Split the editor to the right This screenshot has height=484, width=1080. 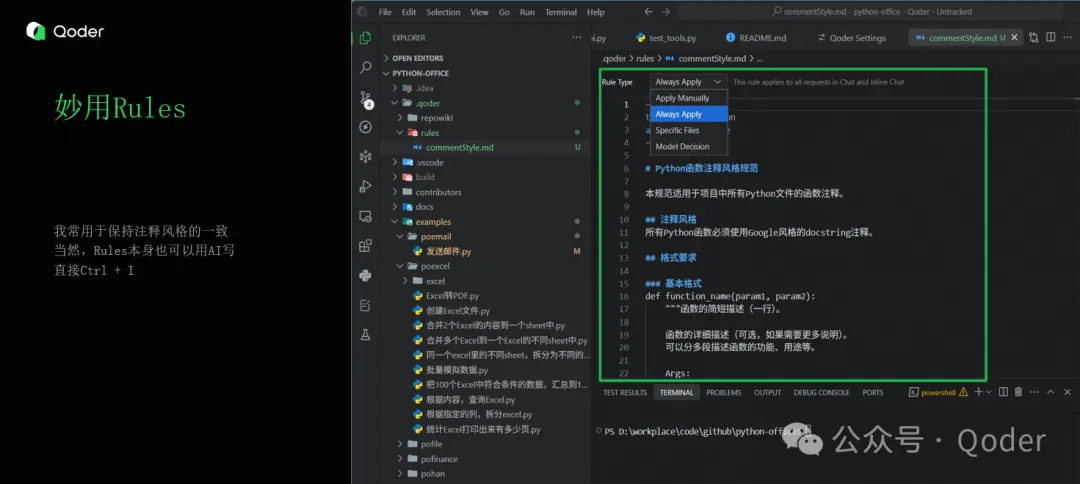coord(1050,38)
